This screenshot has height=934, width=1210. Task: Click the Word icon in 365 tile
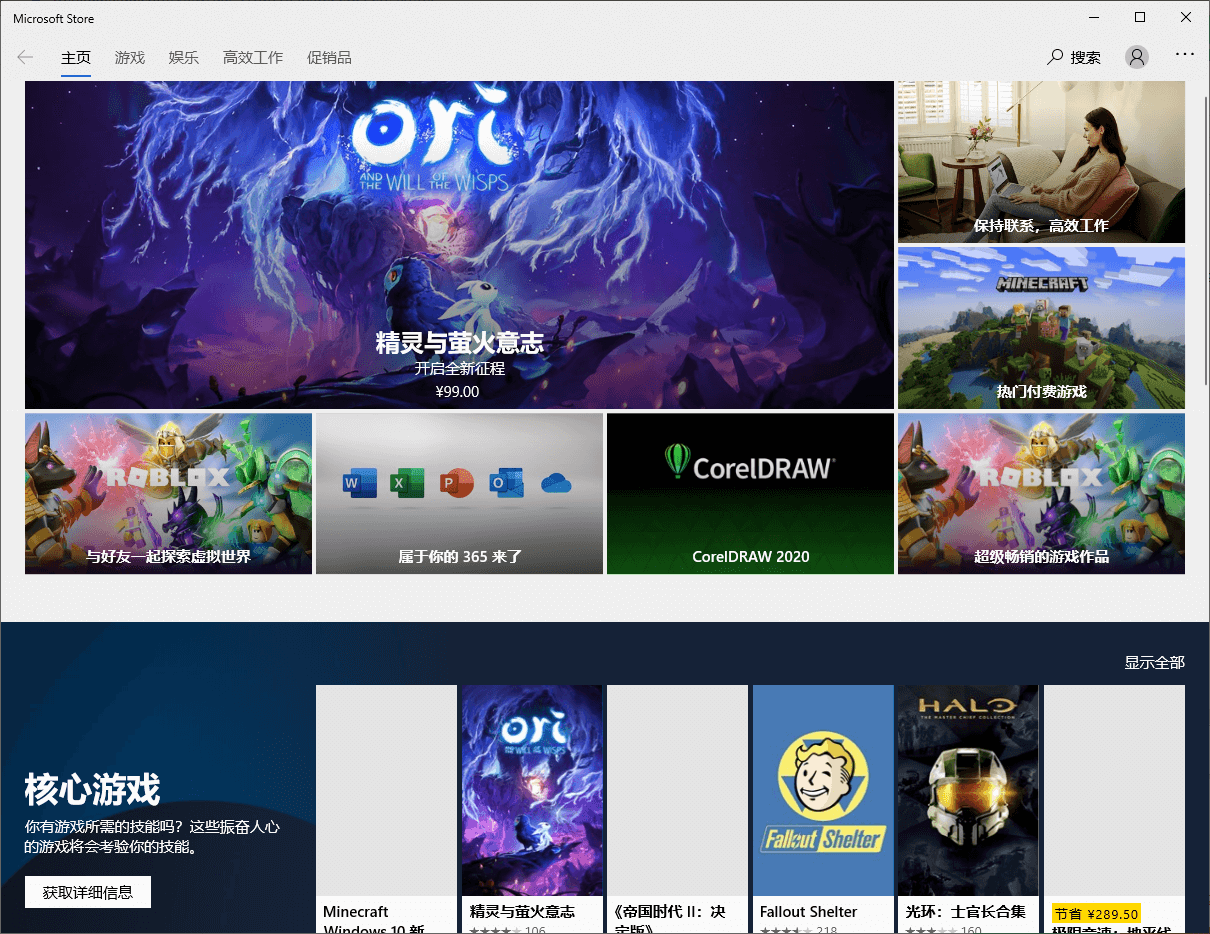(x=358, y=484)
